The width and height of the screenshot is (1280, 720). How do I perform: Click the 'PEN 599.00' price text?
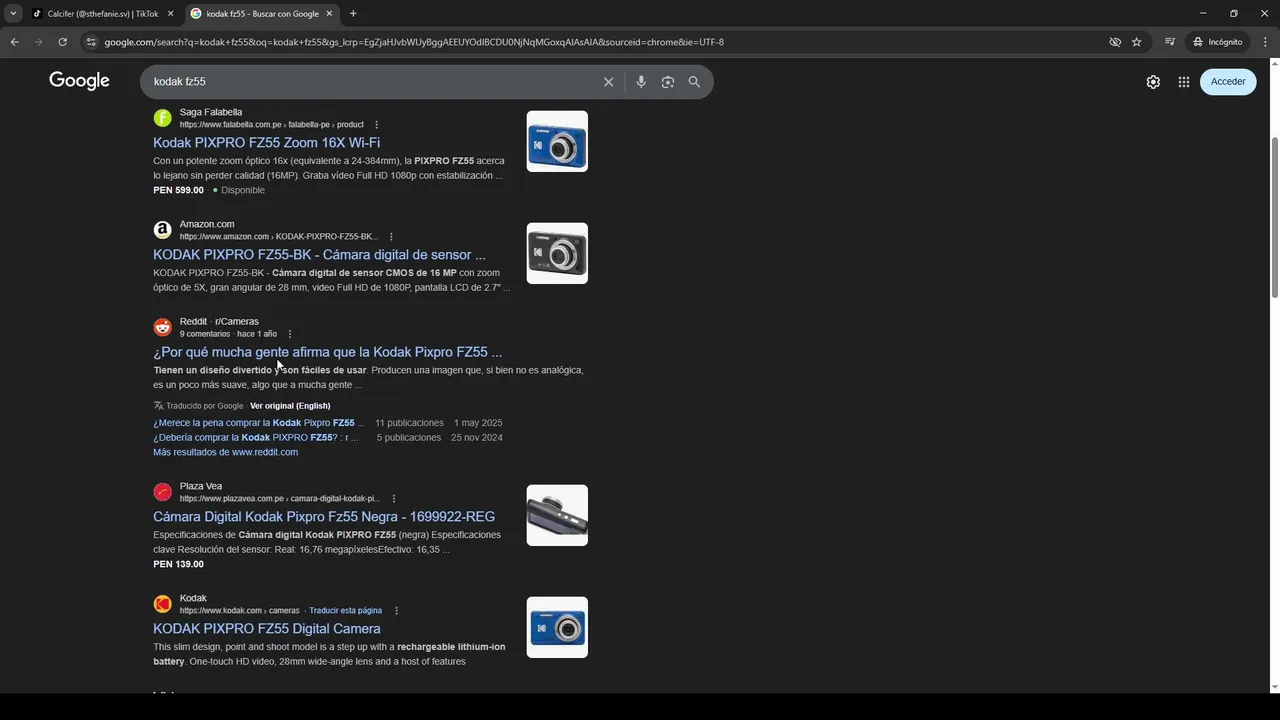click(178, 190)
